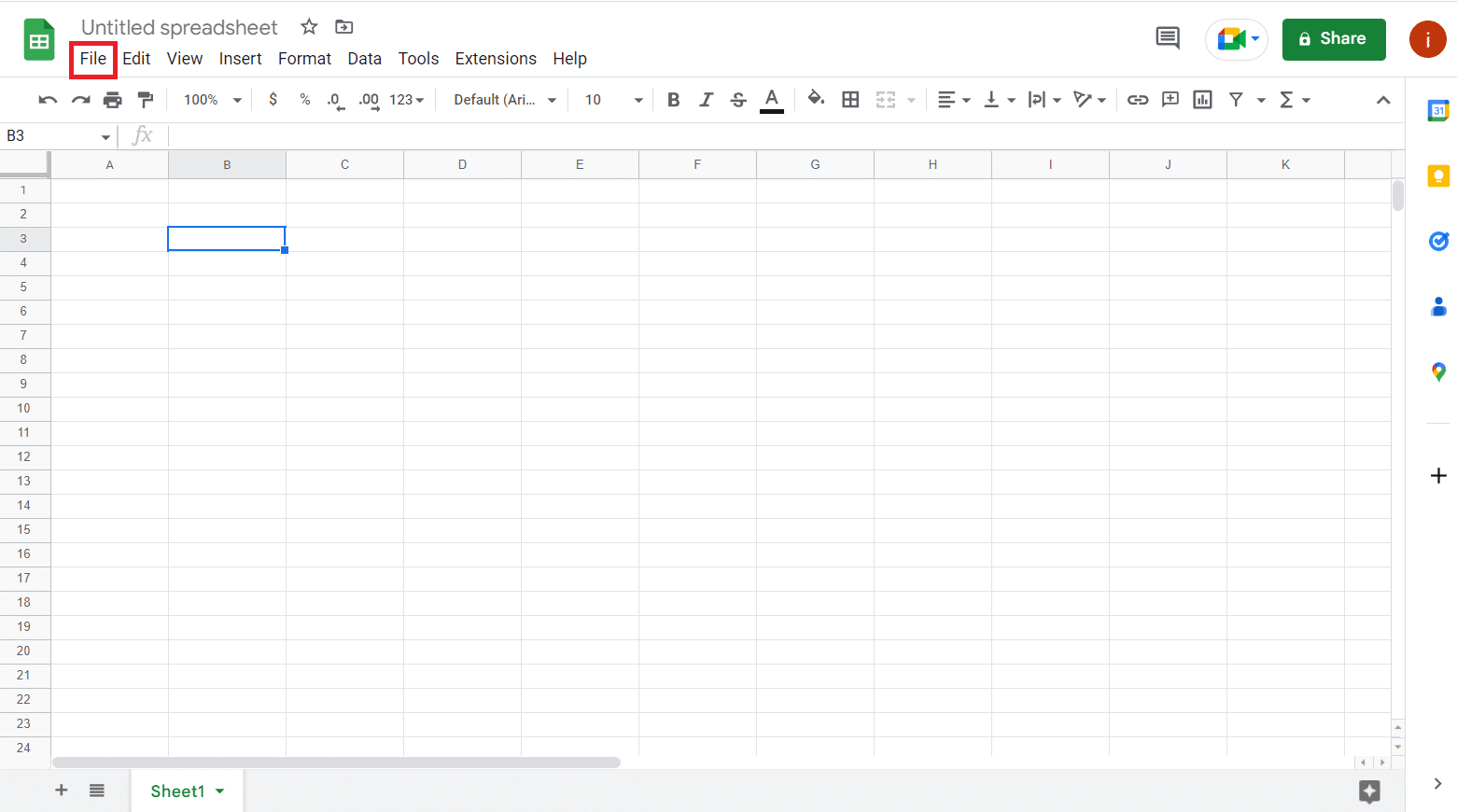The height and width of the screenshot is (812, 1457).
Task: Click Get add-ons plus icon
Action: point(1438,476)
